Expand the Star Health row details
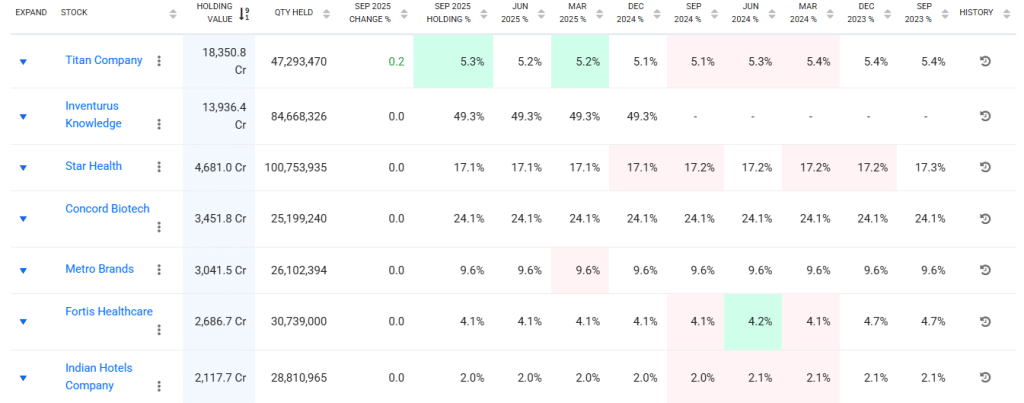 pos(23,168)
